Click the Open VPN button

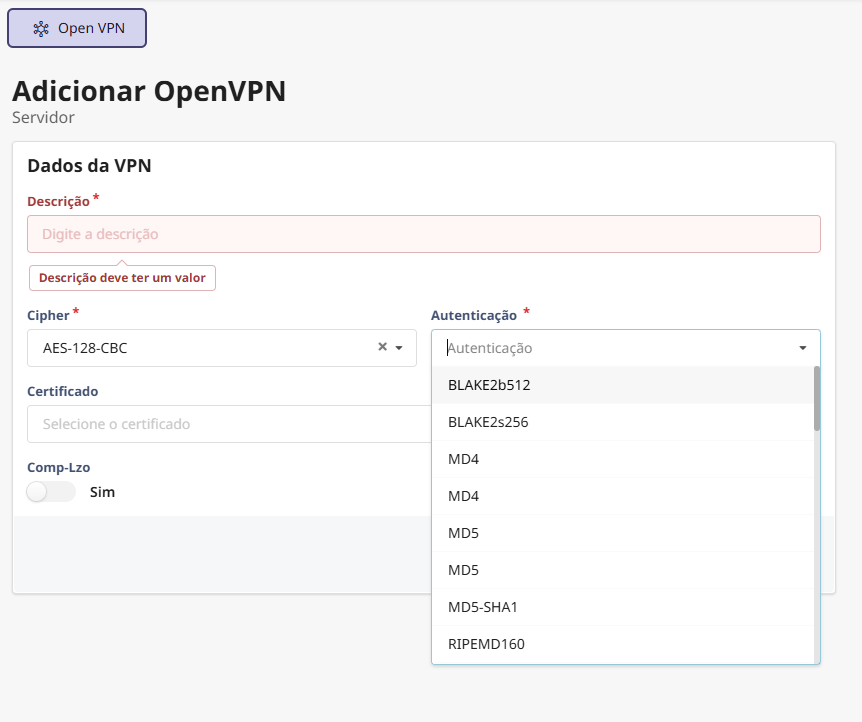(77, 28)
